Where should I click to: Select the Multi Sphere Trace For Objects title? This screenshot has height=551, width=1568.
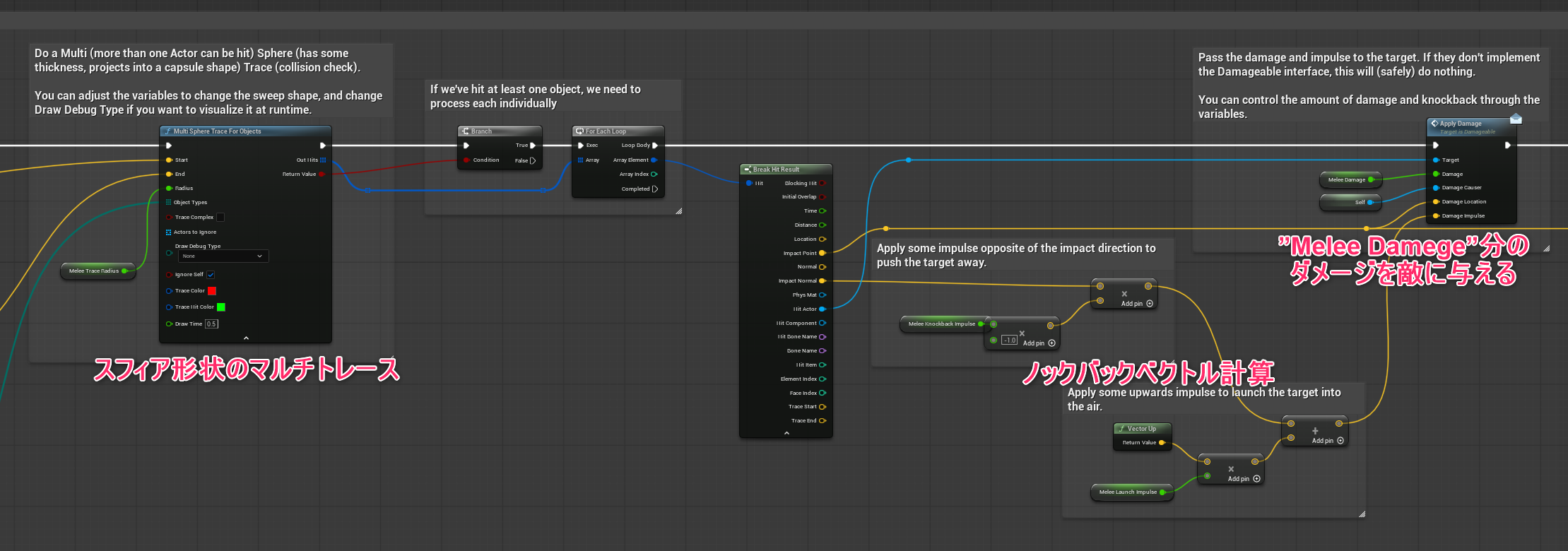pyautogui.click(x=218, y=131)
